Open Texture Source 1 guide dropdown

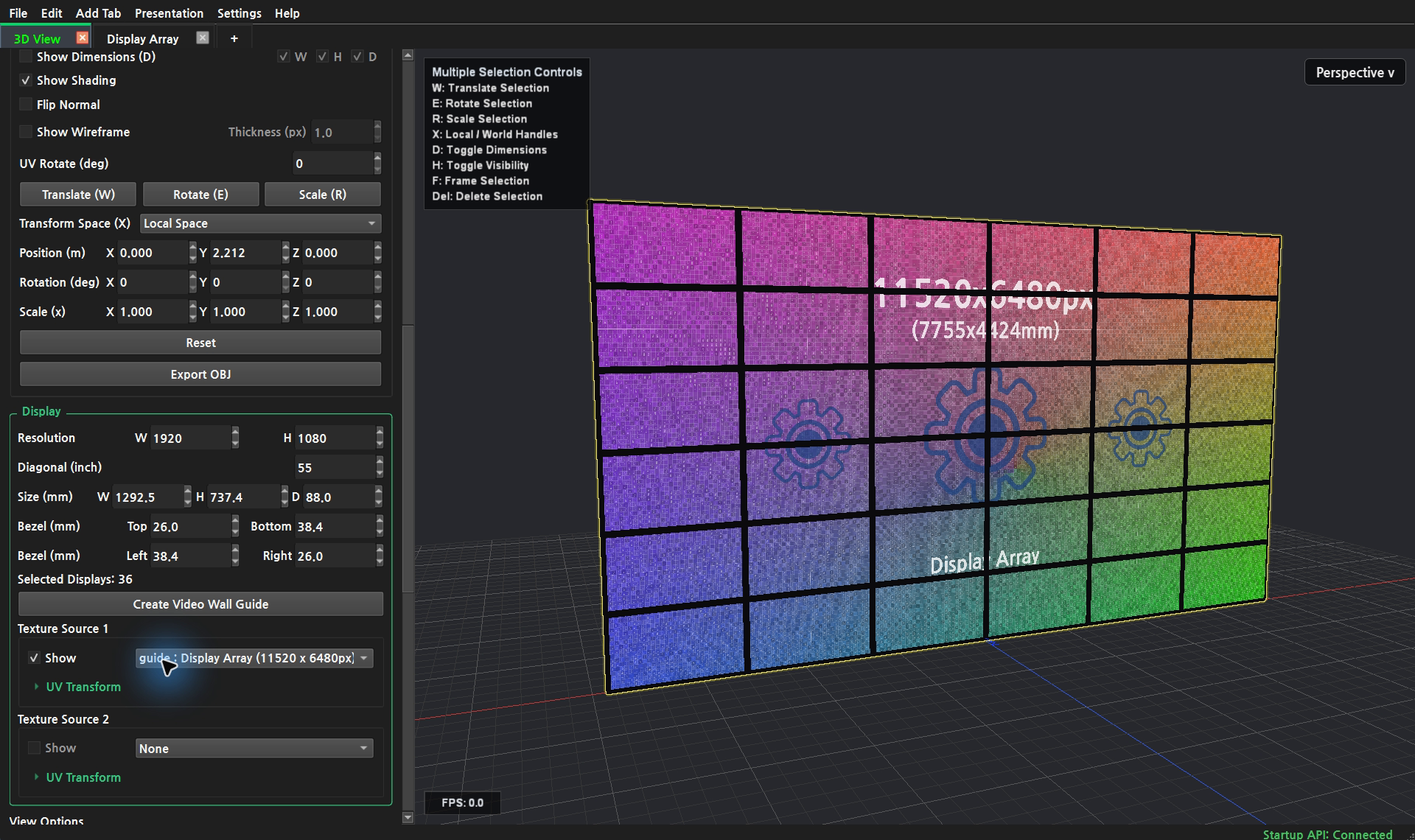pyautogui.click(x=254, y=658)
